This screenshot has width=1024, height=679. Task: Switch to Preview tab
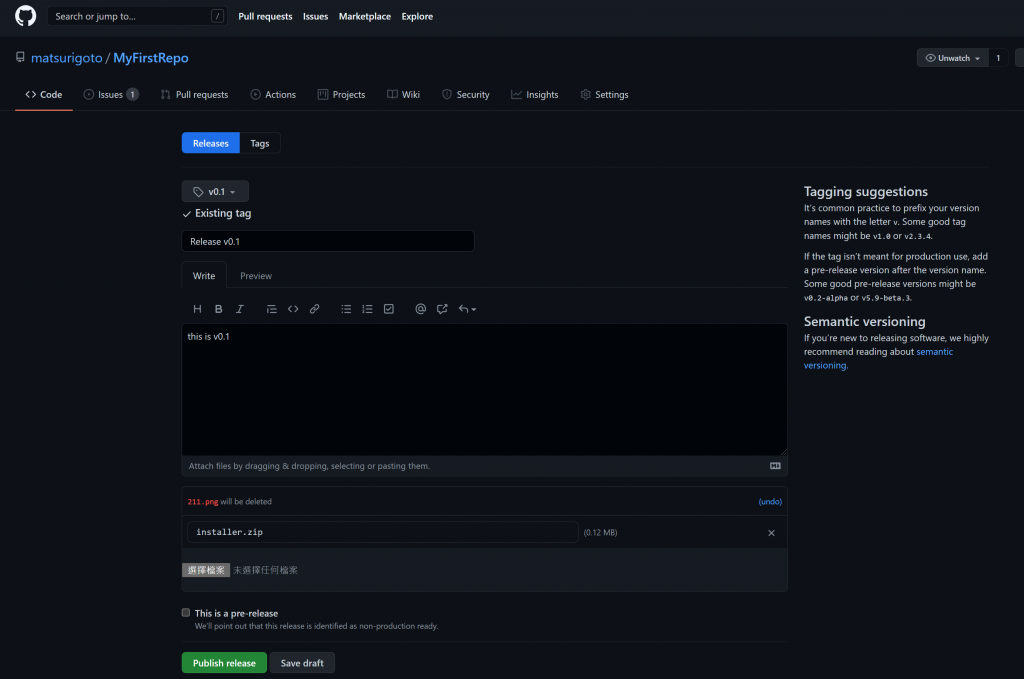(x=255, y=276)
